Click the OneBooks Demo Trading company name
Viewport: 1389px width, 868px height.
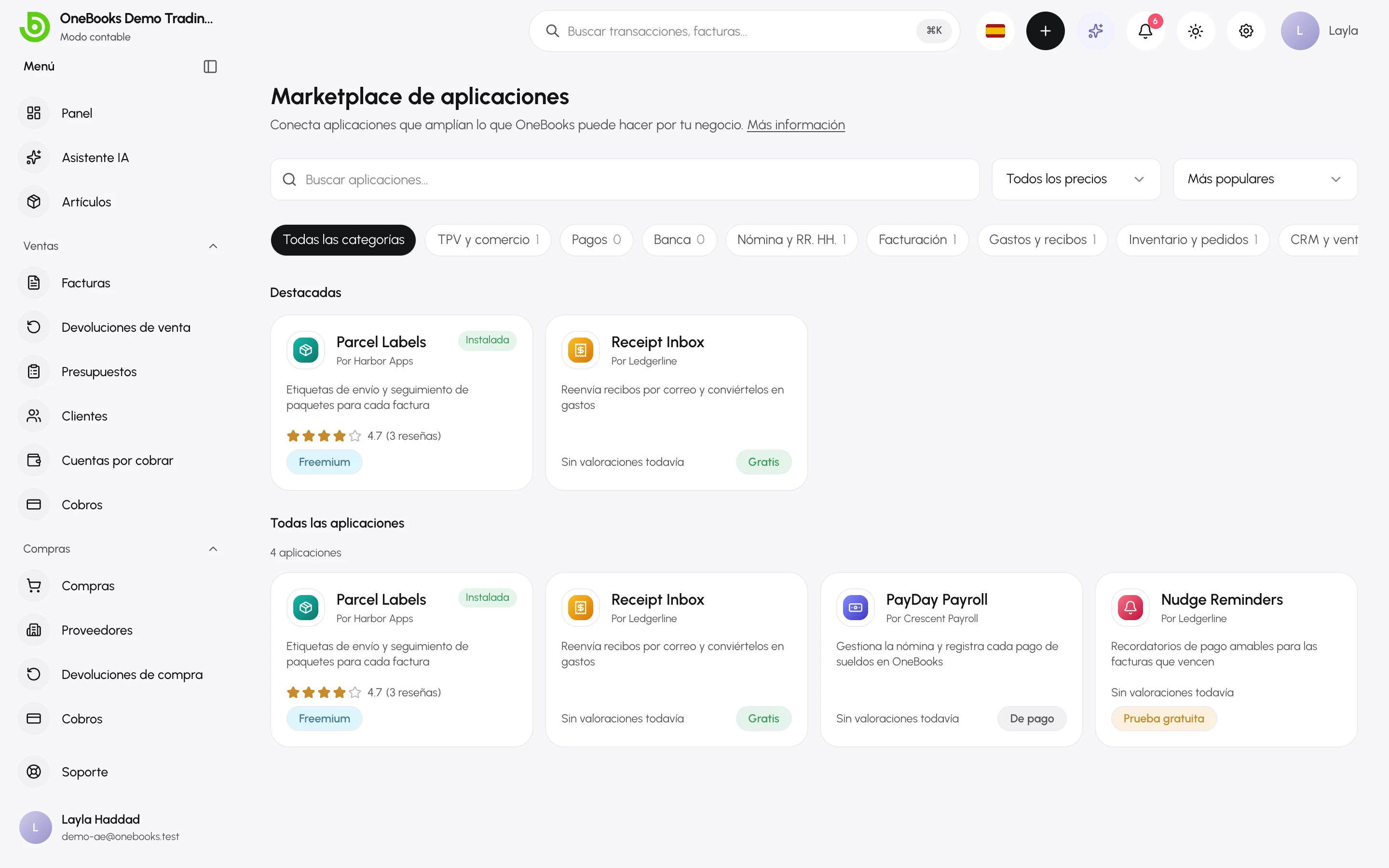[x=136, y=18]
